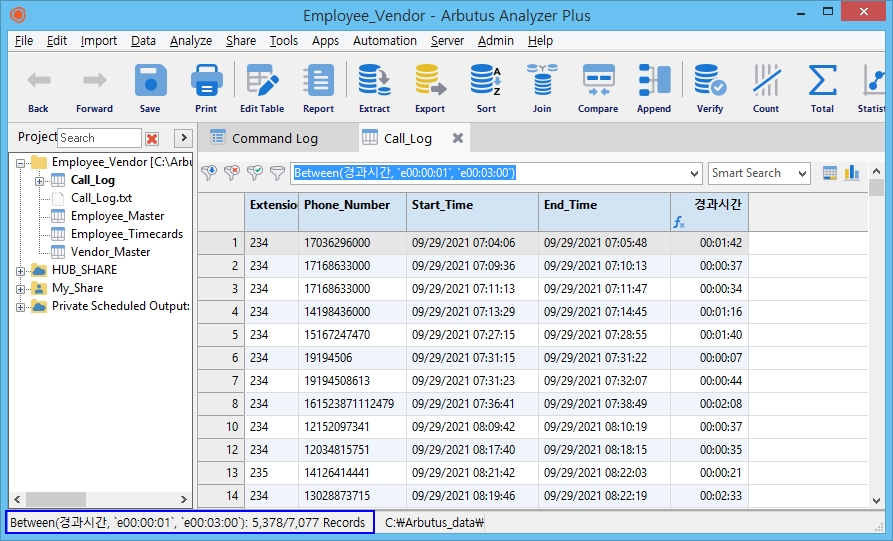
Task: Open the Count tool
Action: (766, 89)
